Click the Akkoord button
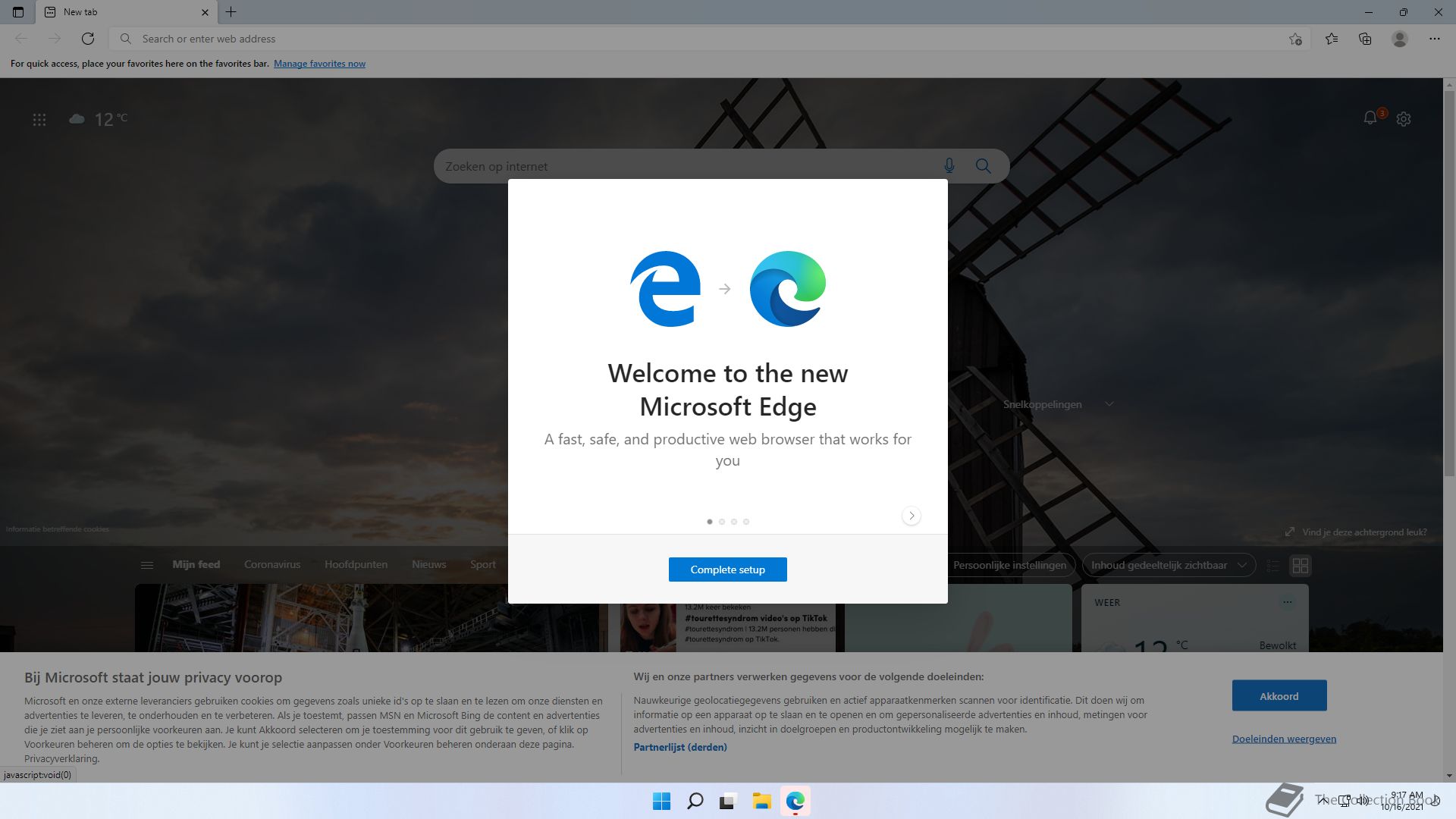Viewport: 1456px width, 819px height. click(x=1279, y=695)
